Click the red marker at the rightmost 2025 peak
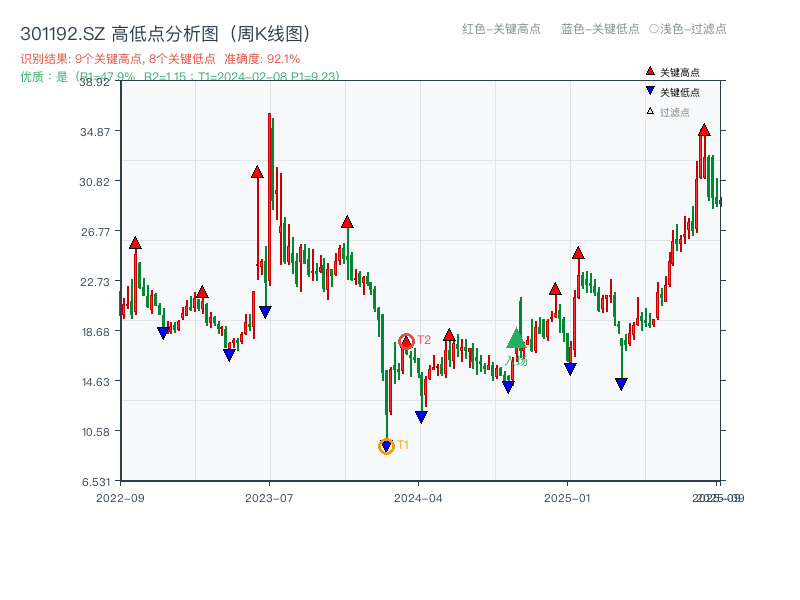Viewport: 800px width, 600px height. click(x=705, y=130)
